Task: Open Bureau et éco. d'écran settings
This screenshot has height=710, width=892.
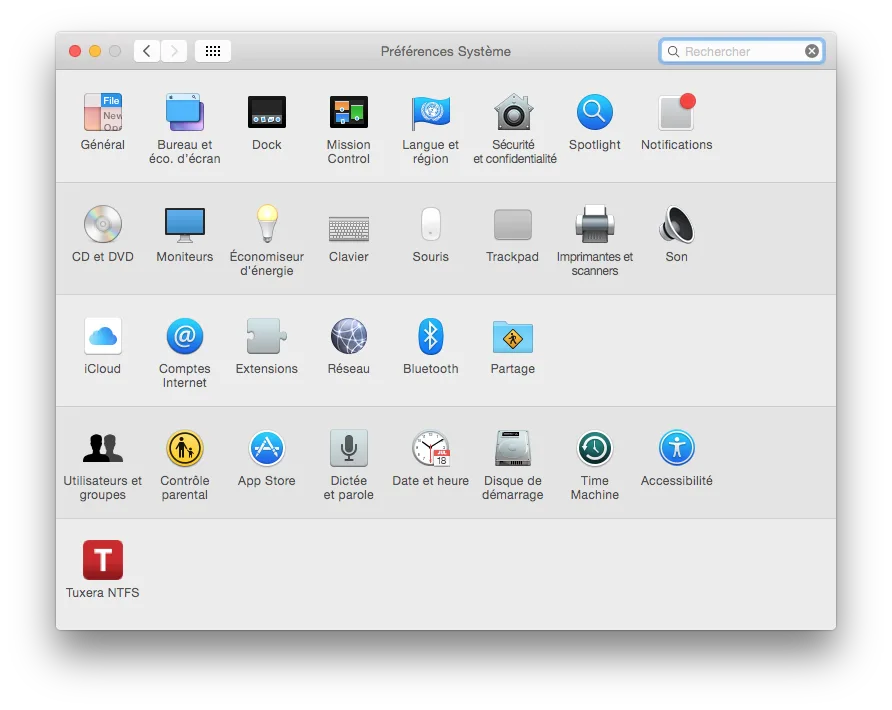Action: [x=184, y=112]
